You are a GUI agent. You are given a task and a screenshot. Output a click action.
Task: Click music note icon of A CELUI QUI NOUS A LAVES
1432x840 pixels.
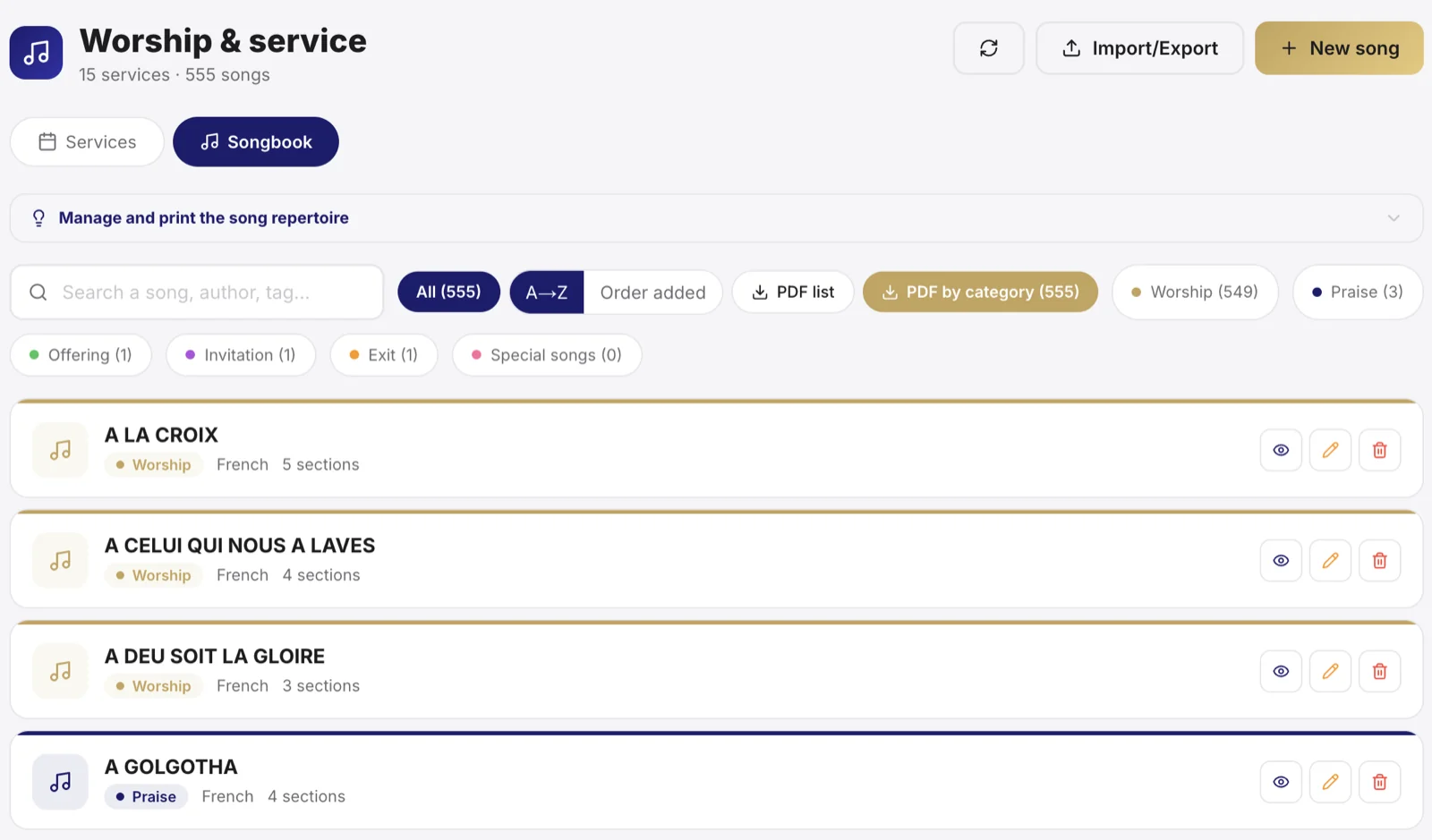pyautogui.click(x=60, y=561)
